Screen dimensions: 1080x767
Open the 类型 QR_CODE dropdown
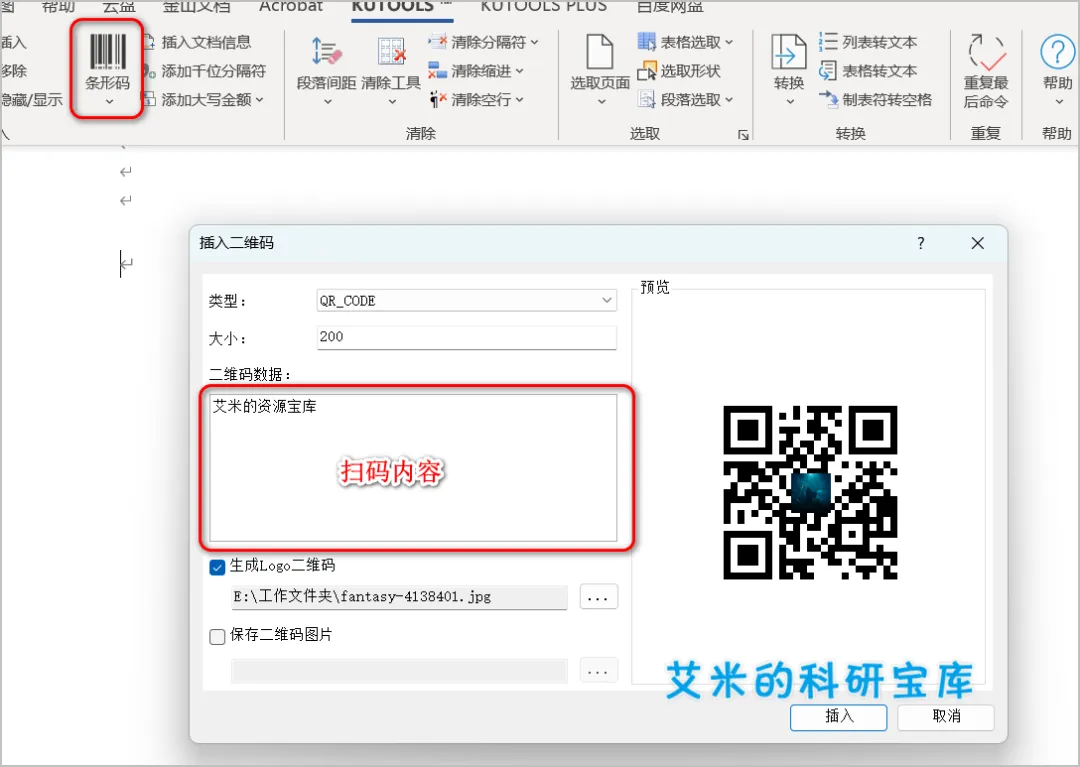466,300
